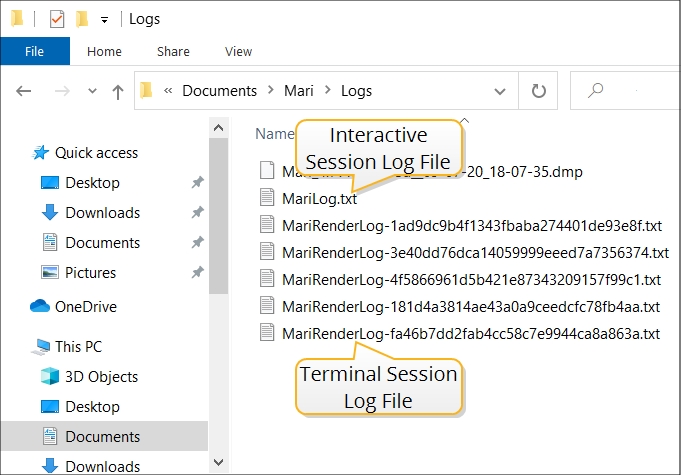Click the Up directory arrow

point(117,91)
